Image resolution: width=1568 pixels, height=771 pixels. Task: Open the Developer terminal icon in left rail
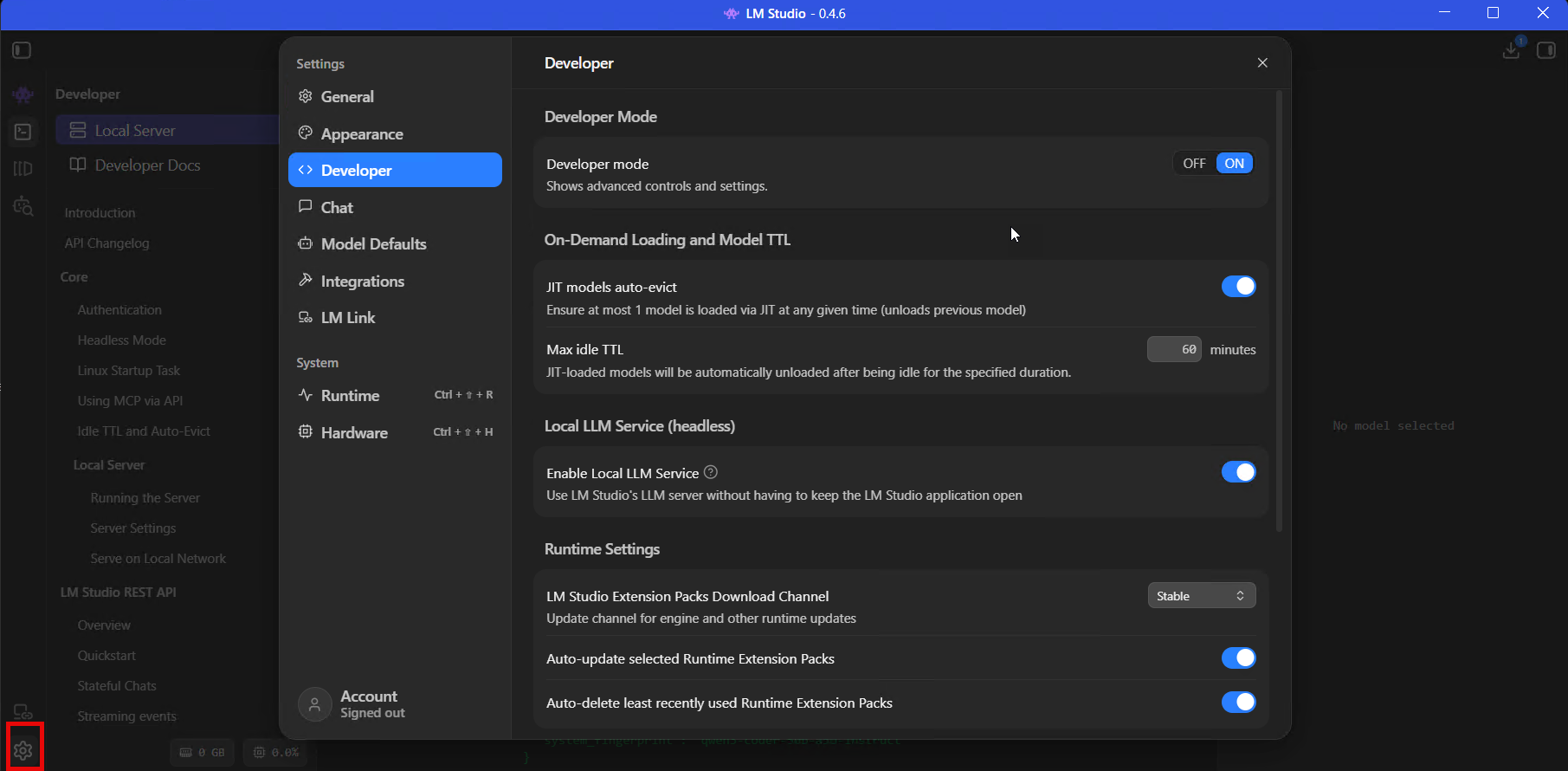[x=23, y=132]
